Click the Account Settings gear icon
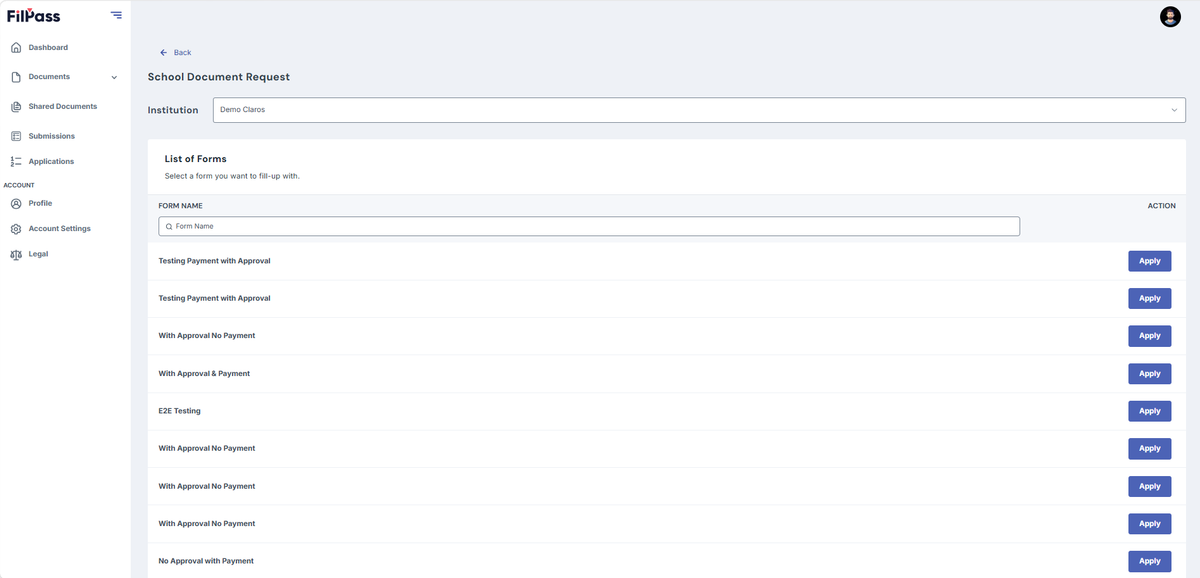 click(x=16, y=229)
